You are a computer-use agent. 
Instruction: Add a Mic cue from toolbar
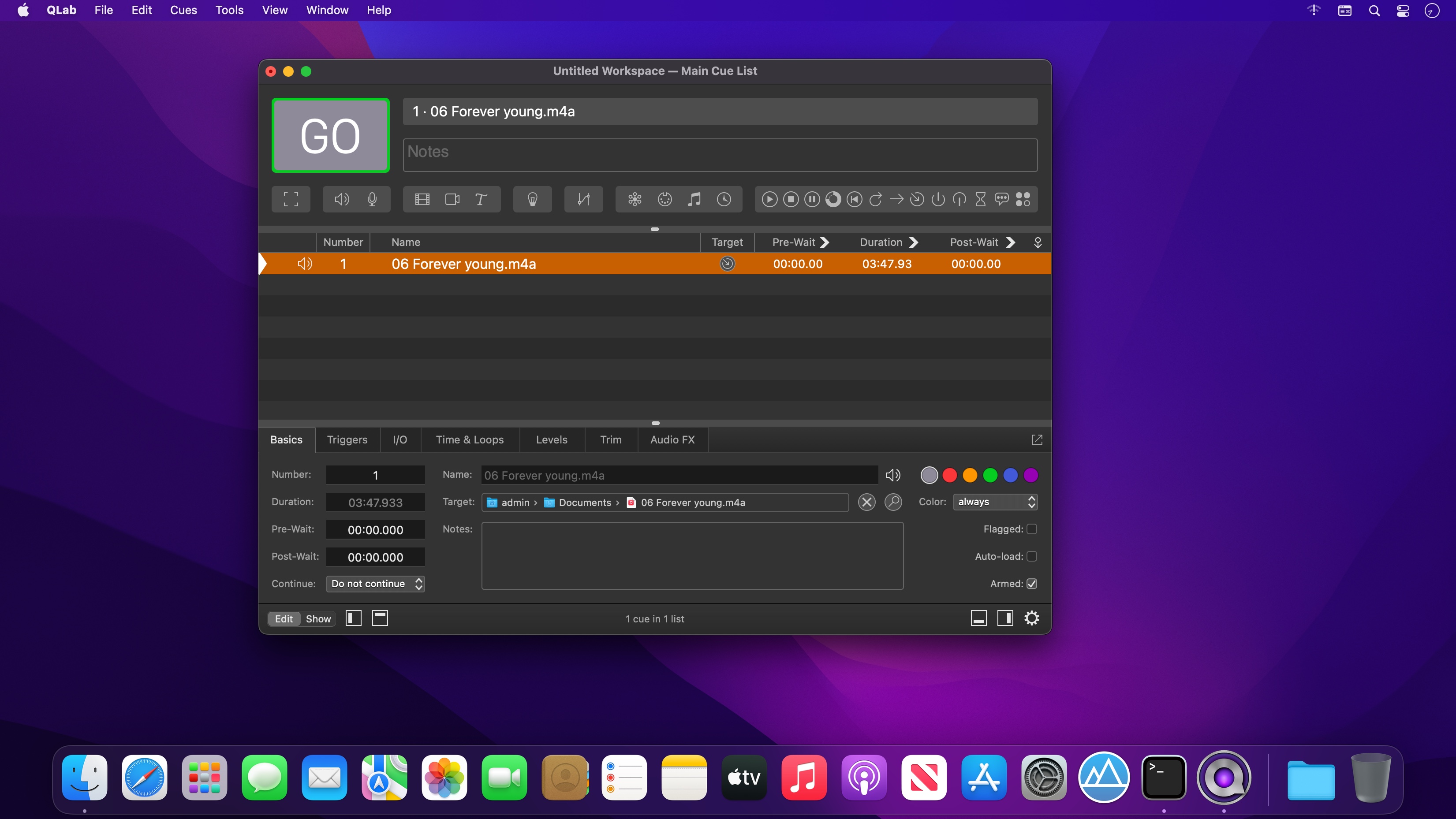click(x=372, y=199)
